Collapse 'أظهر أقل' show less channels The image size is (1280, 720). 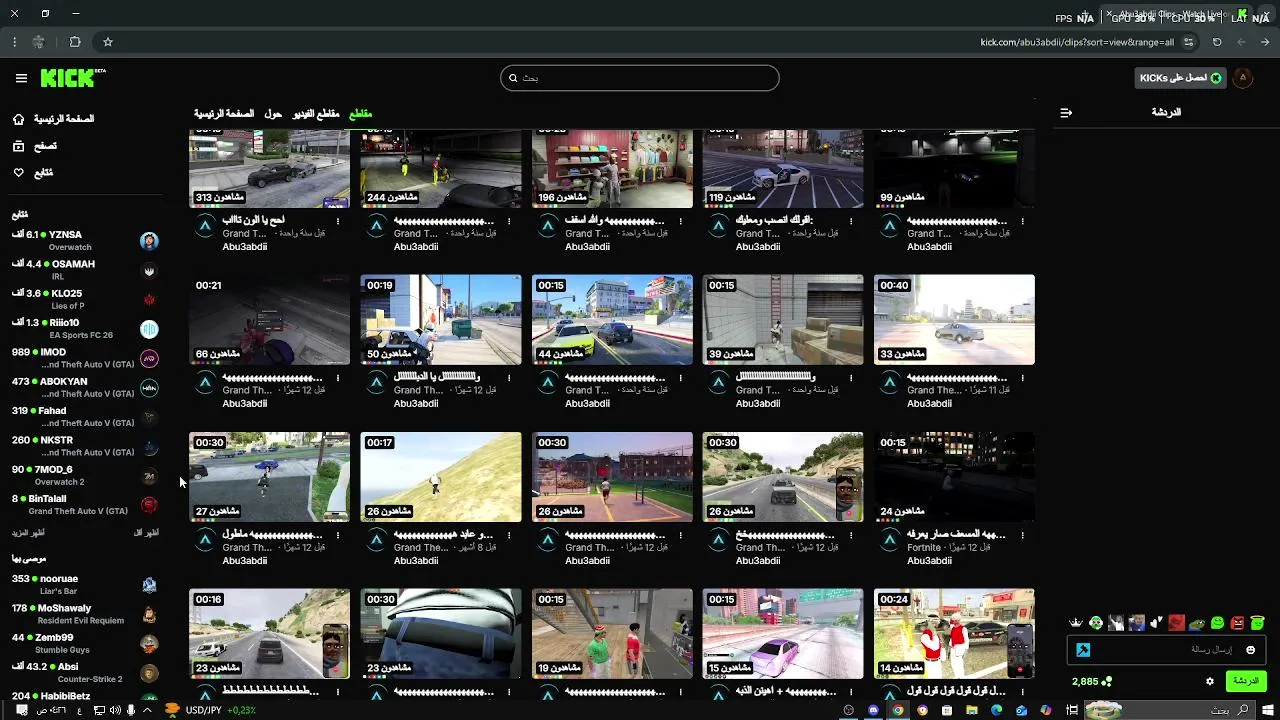(x=146, y=533)
